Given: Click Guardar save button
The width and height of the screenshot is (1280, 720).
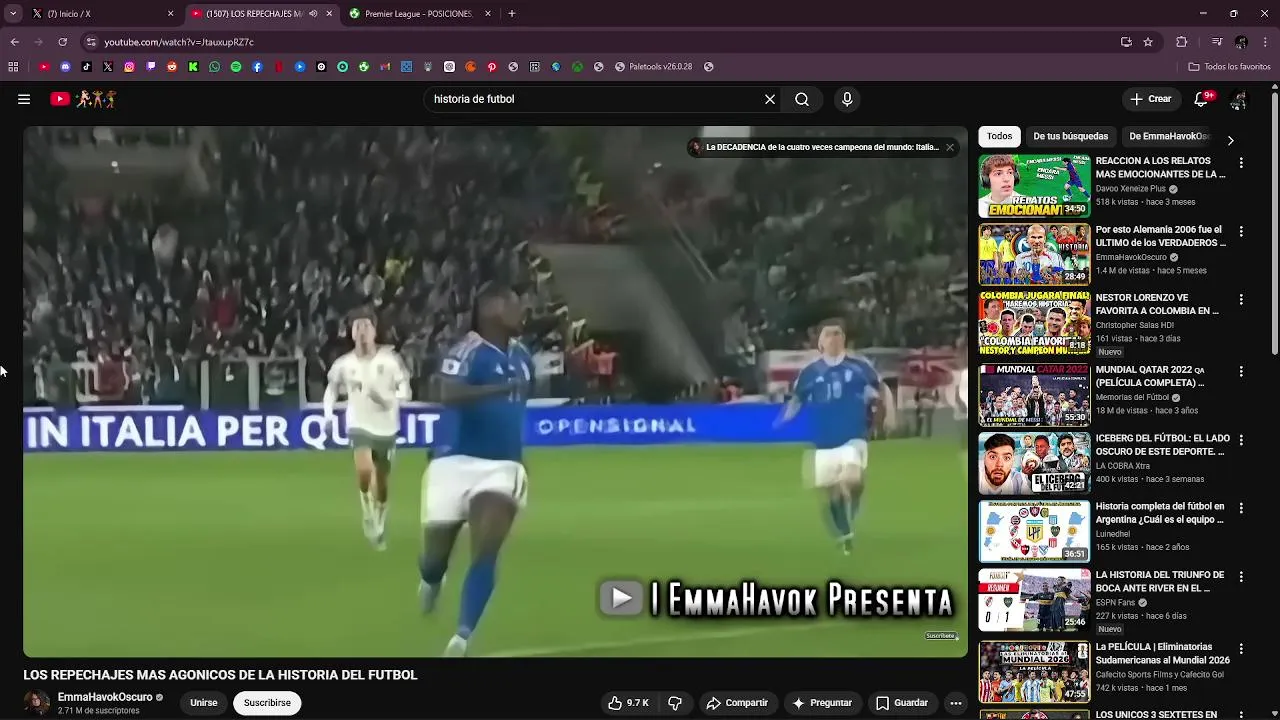Looking at the screenshot, I should pyautogui.click(x=902, y=703).
